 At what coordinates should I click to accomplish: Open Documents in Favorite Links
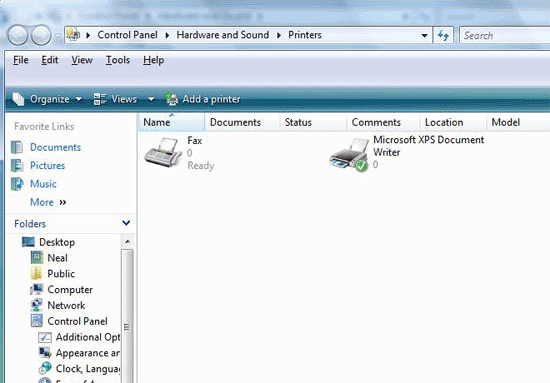[x=55, y=147]
